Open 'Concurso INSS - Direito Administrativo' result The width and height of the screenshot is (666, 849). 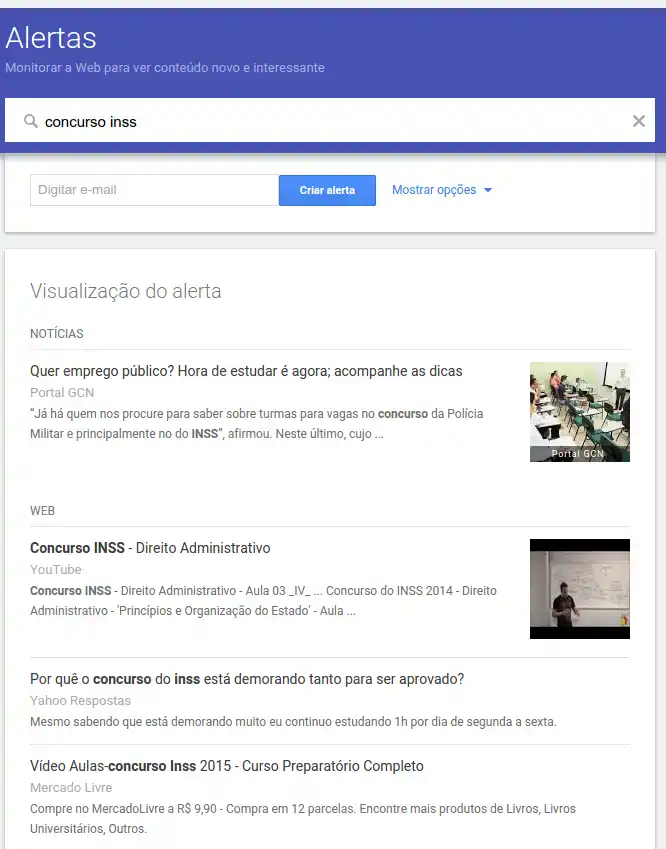150,548
